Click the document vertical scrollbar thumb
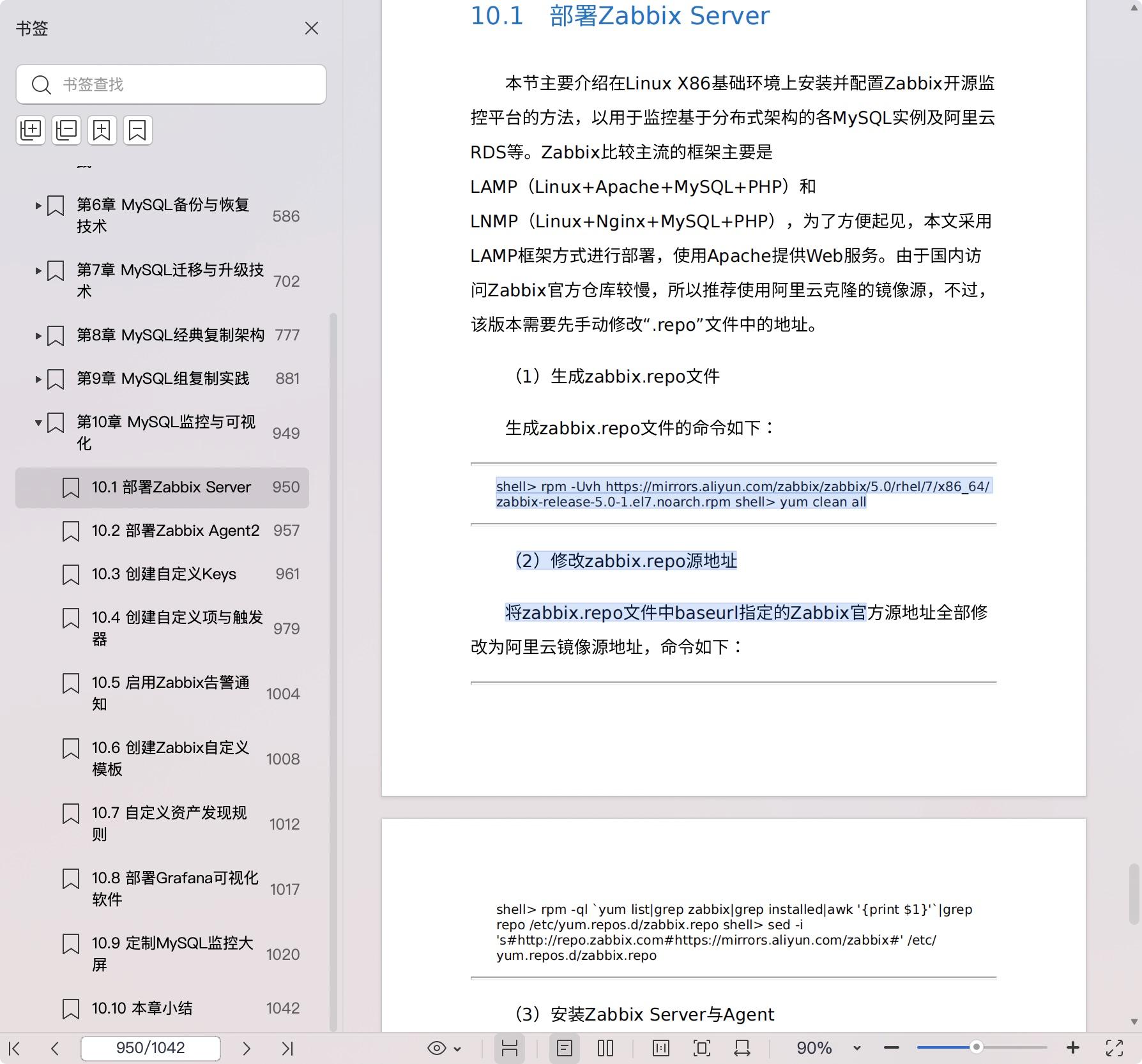 tap(1134, 894)
